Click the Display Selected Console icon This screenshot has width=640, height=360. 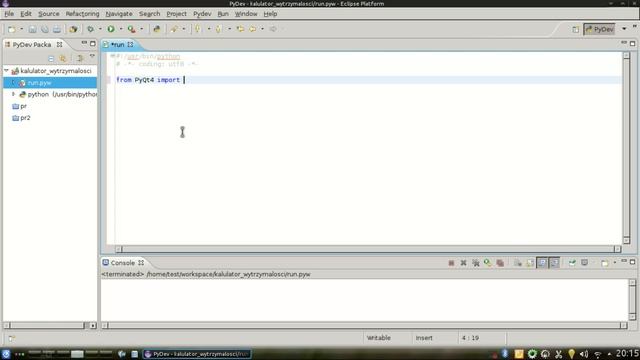tap(584, 263)
